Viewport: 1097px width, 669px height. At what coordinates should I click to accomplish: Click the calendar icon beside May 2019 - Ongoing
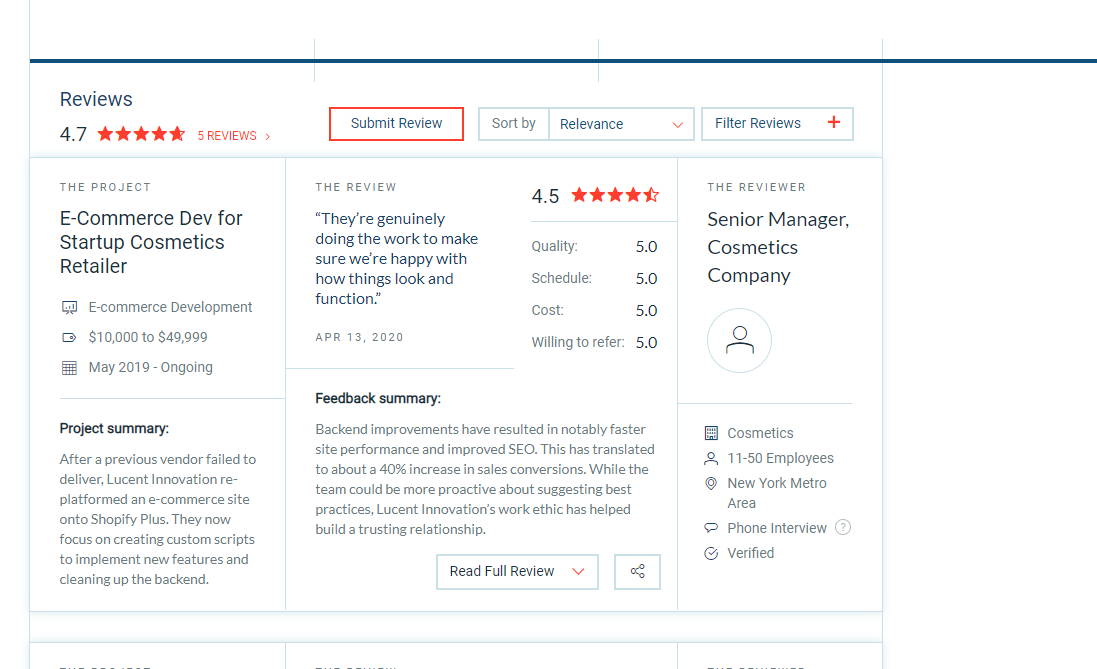69,367
